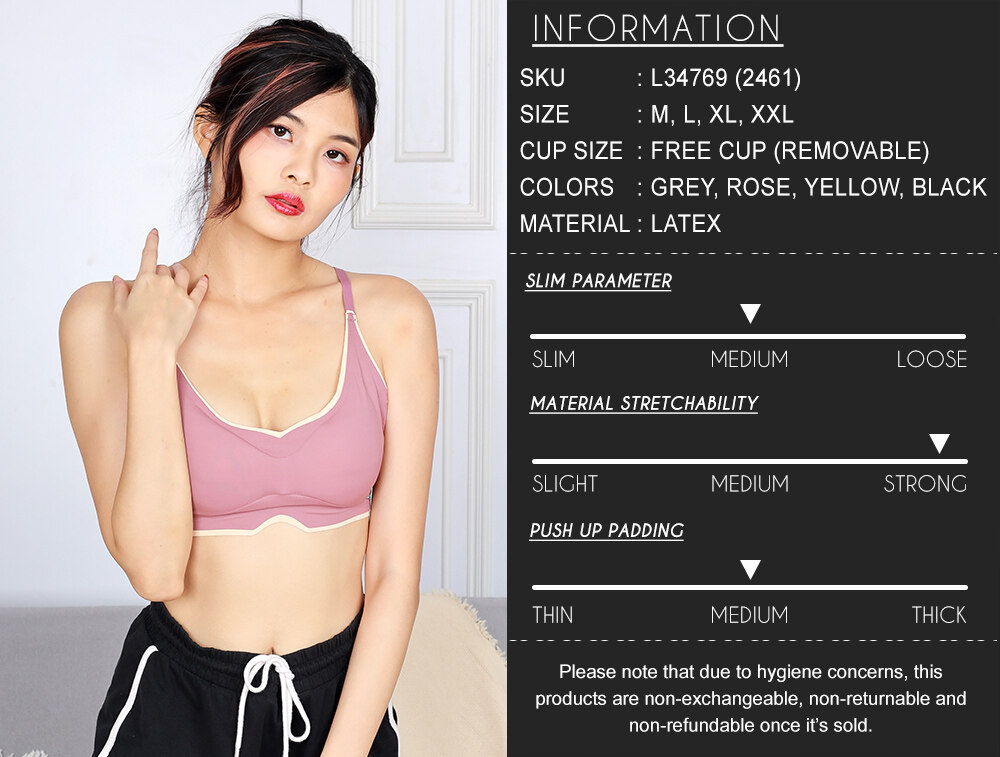
Task: Click the SLIM PARAMETER underlined label
Action: 598,281
